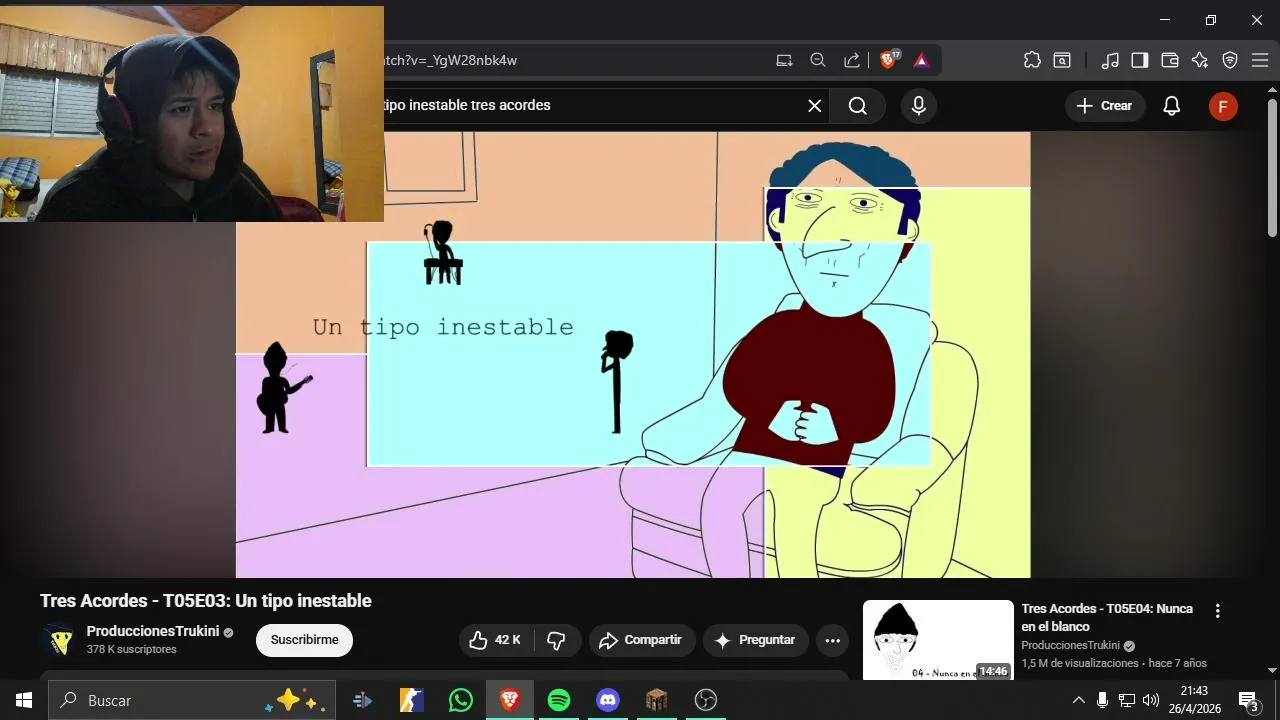Viewport: 1280px width, 720px height.
Task: Open Minecraft from the taskbar
Action: pos(656,700)
